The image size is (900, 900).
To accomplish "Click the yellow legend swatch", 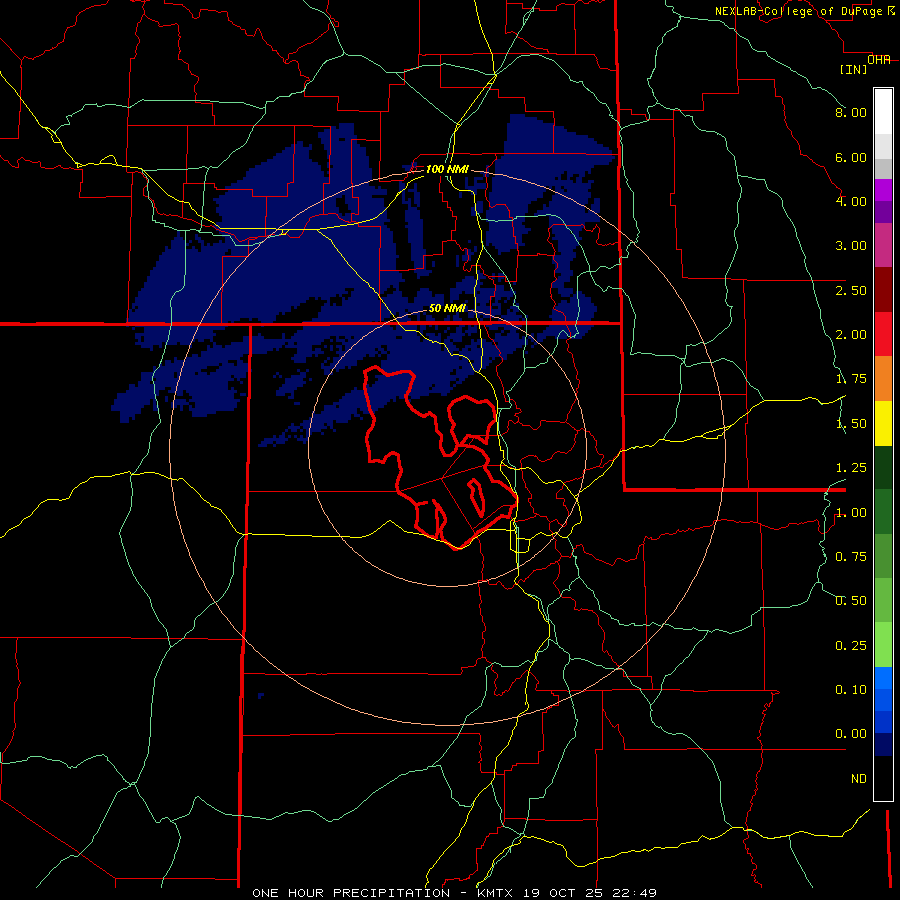I will click(x=883, y=423).
